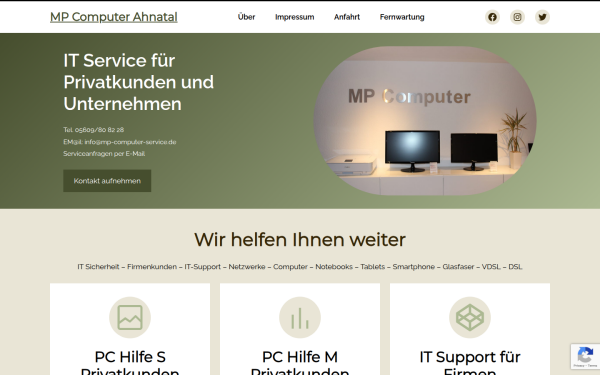Image resolution: width=600 pixels, height=375 pixels.
Task: Open the Anfahrt menu item
Action: click(x=347, y=17)
